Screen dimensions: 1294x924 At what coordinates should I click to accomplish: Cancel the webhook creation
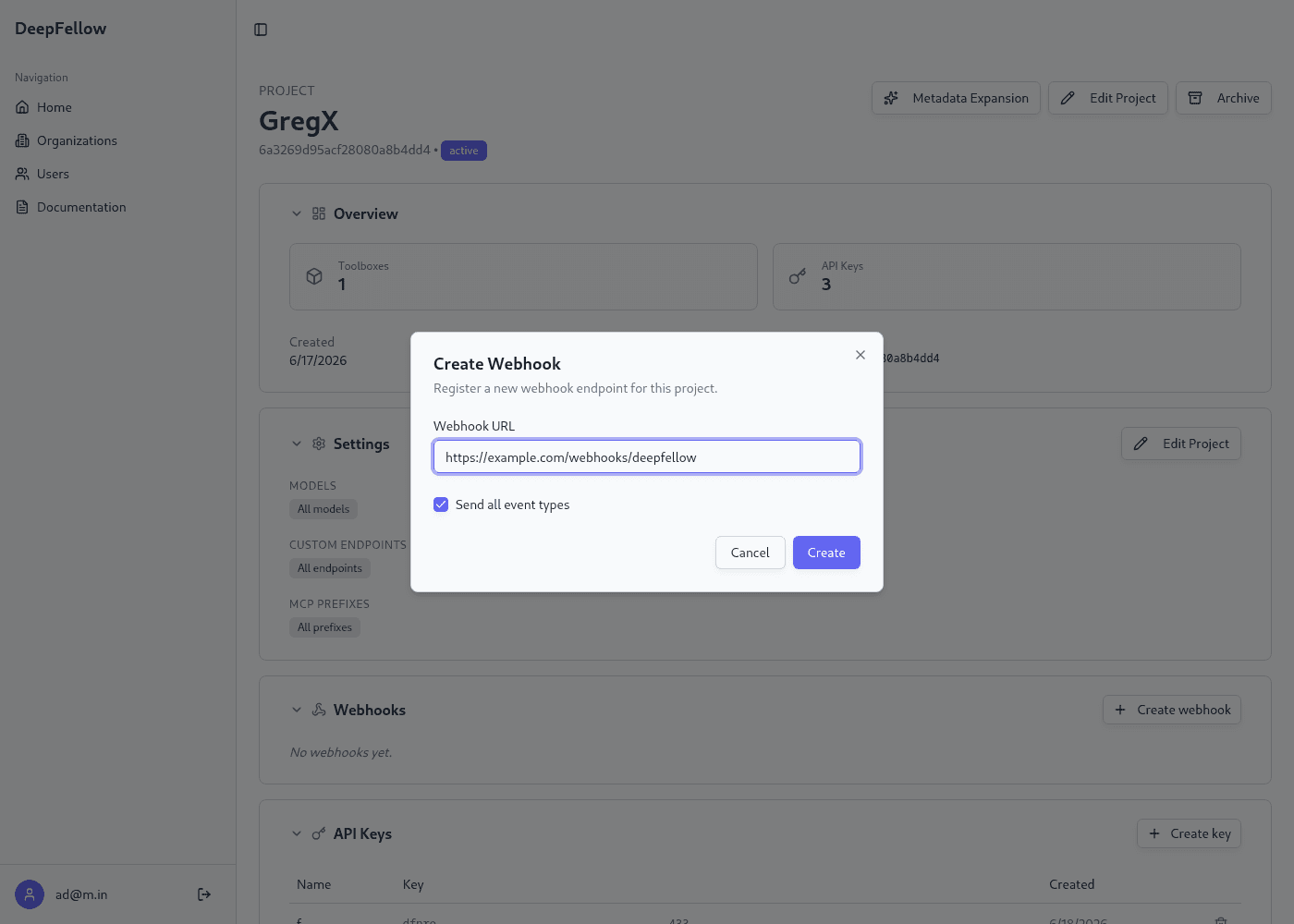751,553
